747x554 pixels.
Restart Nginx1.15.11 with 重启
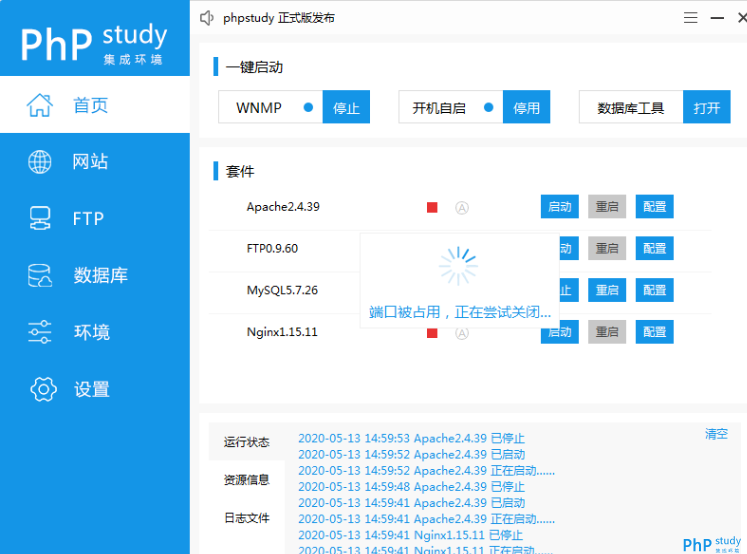[606, 332]
